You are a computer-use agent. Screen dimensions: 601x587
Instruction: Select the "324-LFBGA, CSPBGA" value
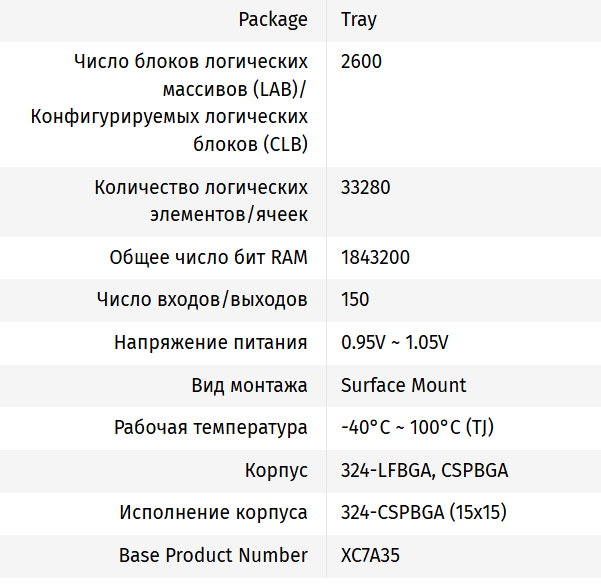coord(417,470)
